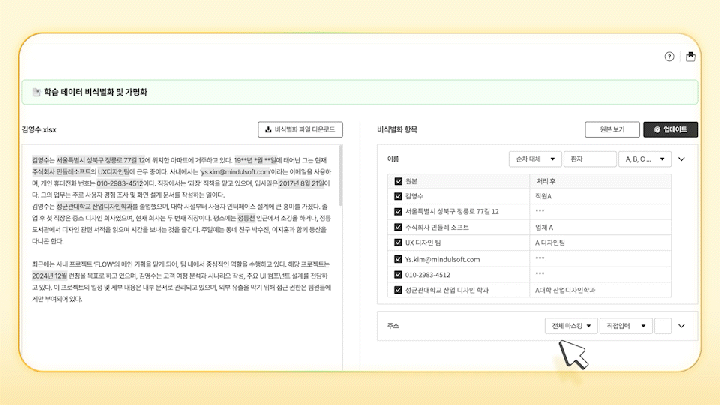
Task: Click the highlighted 010-2983-4512 in the document text
Action: pos(119,183)
